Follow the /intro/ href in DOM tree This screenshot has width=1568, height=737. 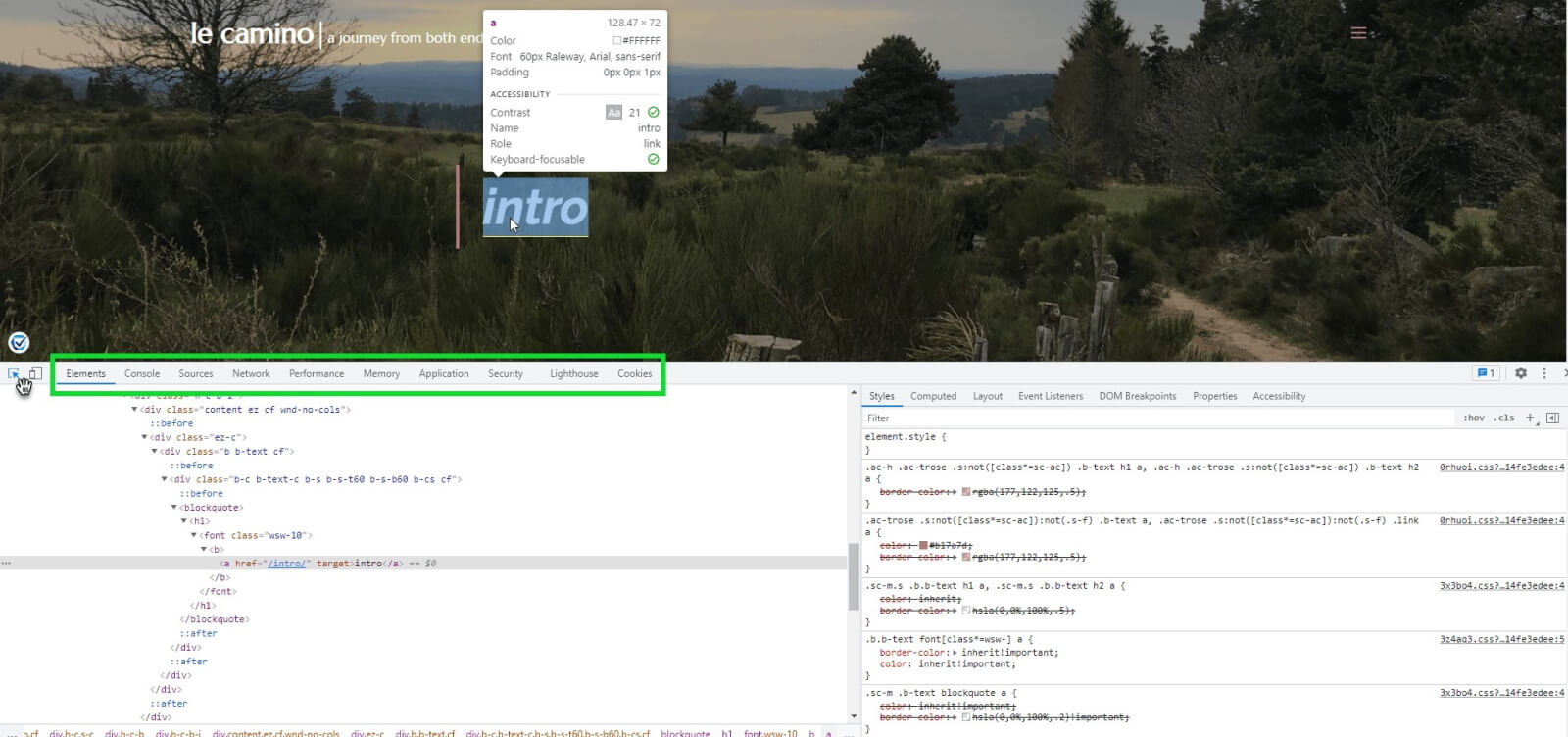(289, 564)
